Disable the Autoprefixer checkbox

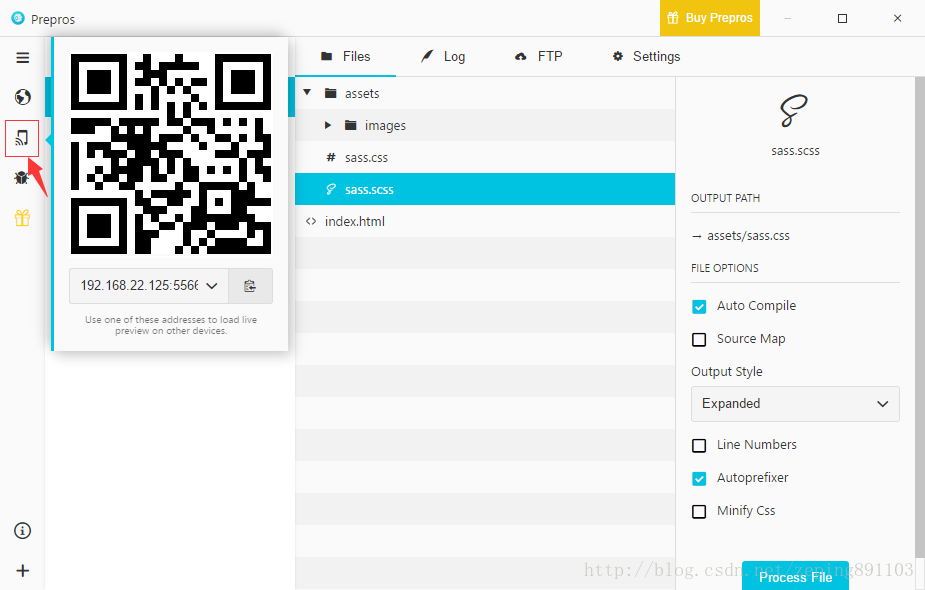699,478
